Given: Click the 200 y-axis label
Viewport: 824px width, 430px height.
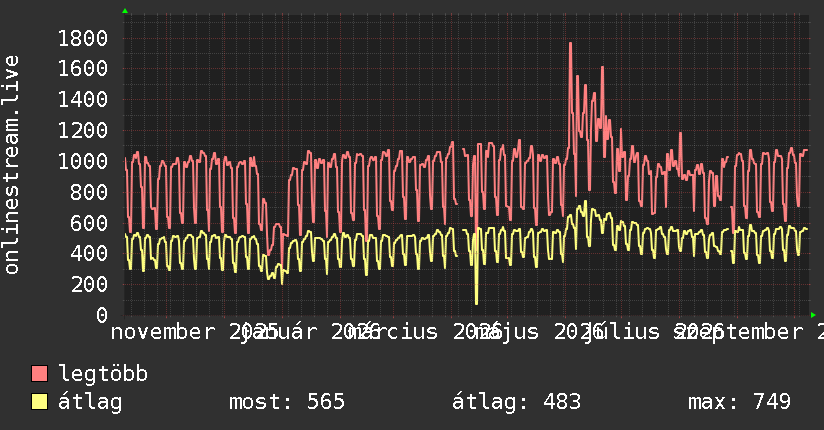Looking at the screenshot, I should coord(89,284).
